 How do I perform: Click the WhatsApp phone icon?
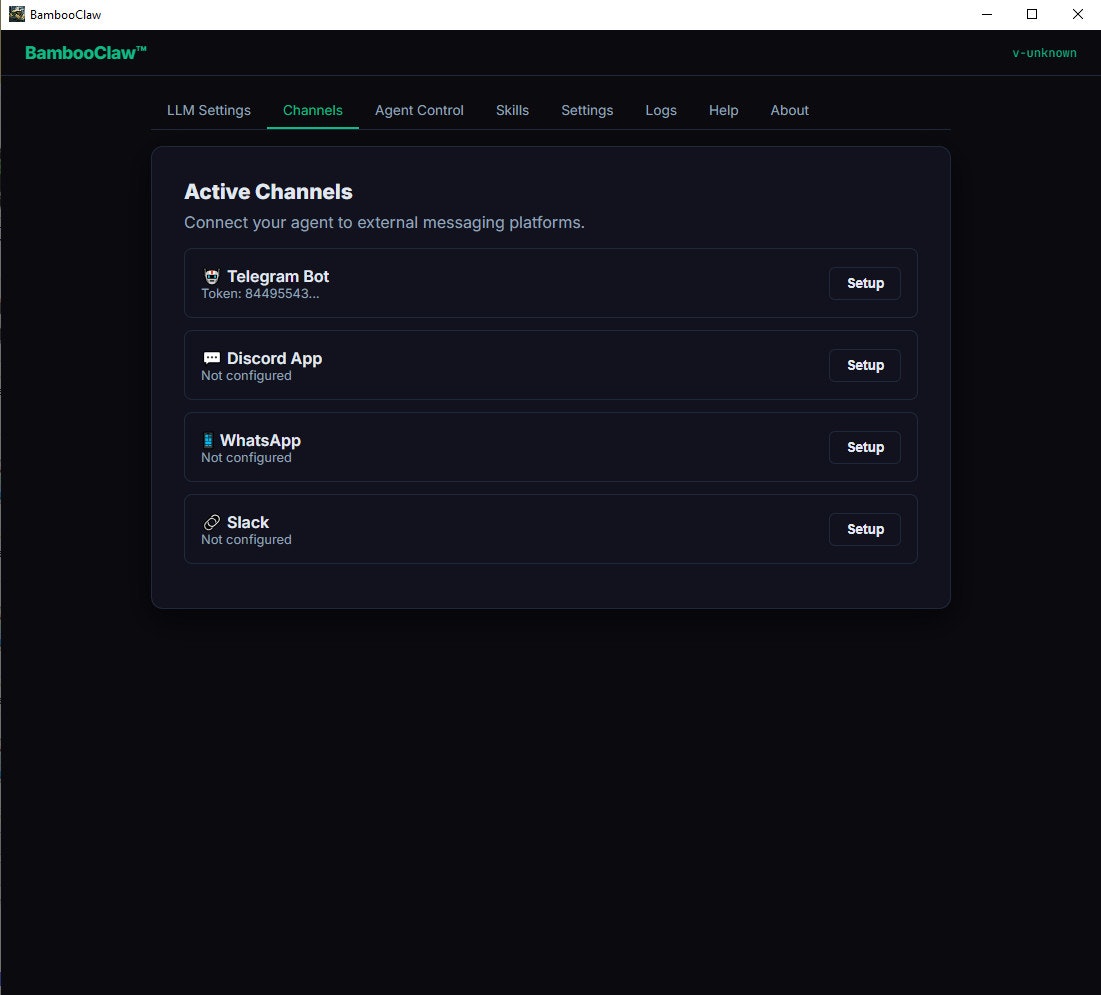(208, 440)
